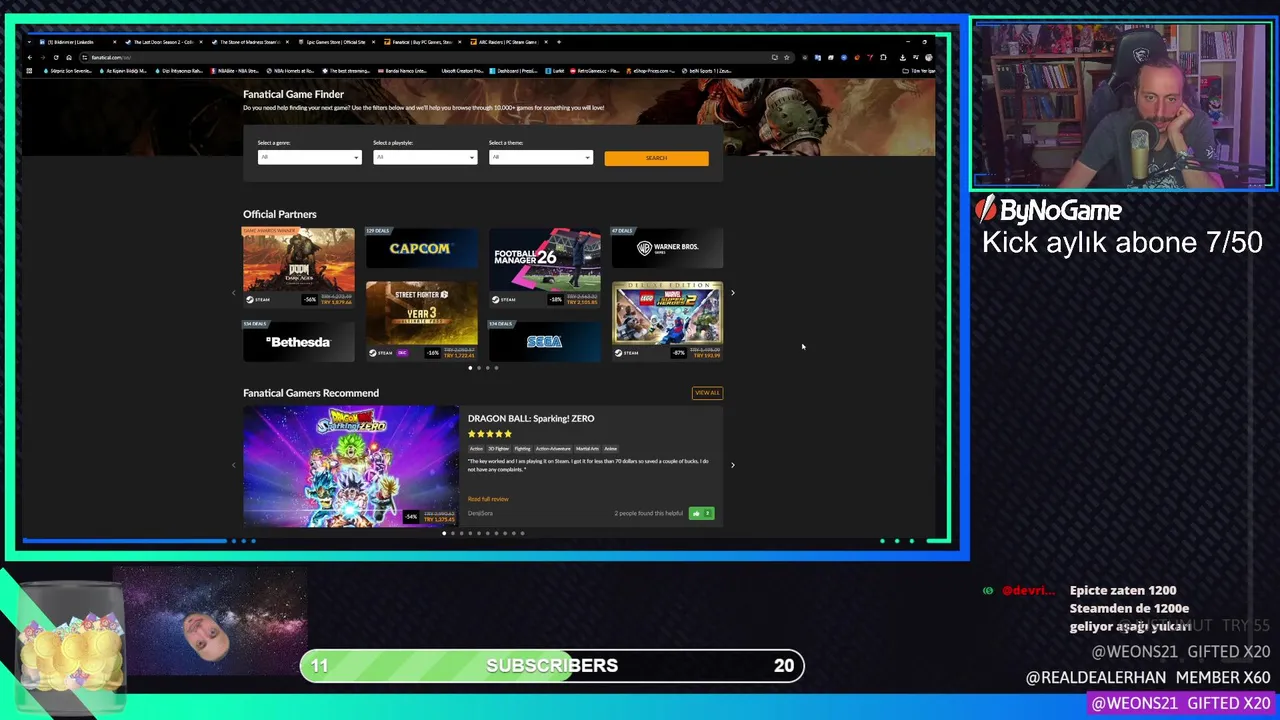
Task: Open the Warner Bros. Games partner banner
Action: click(x=667, y=248)
